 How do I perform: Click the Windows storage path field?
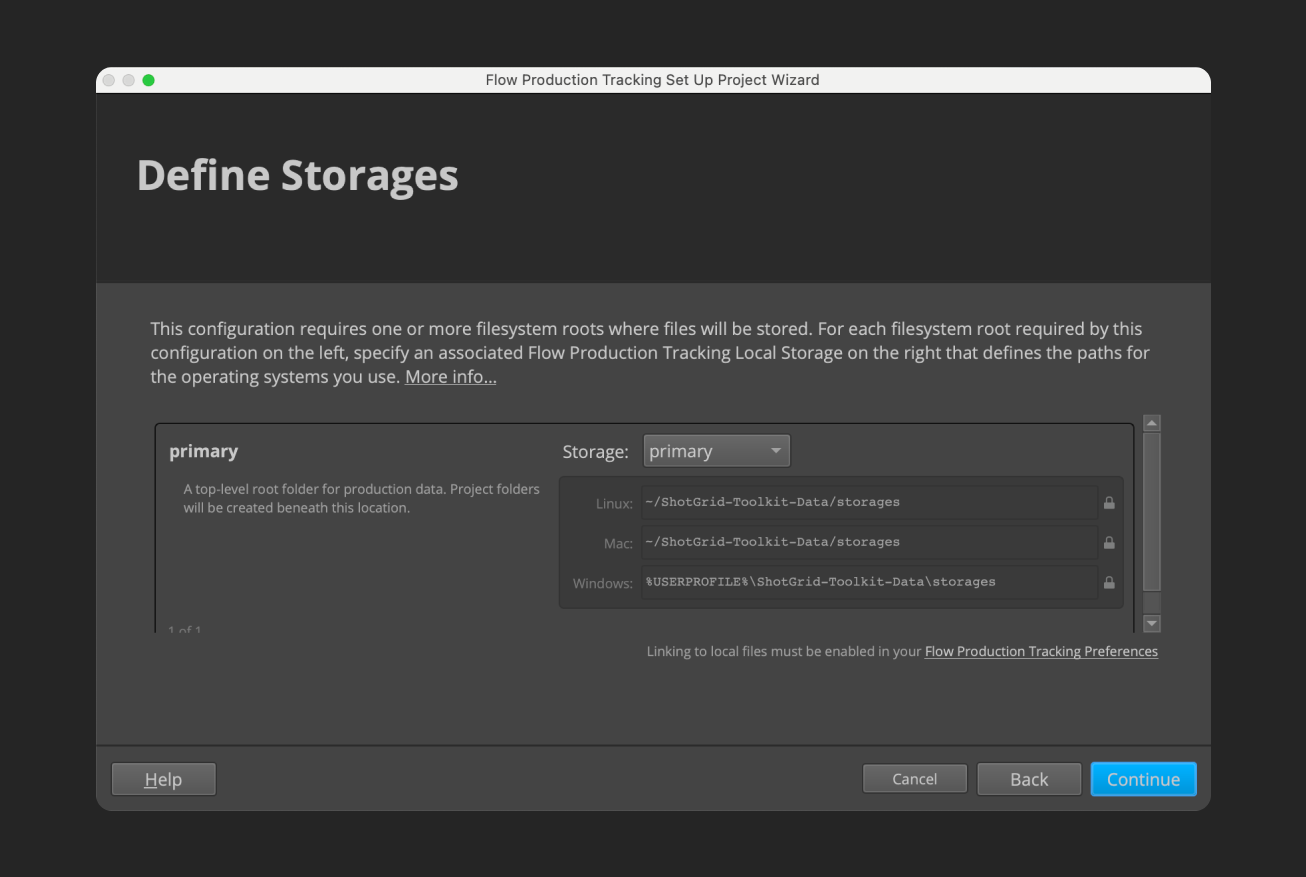click(869, 582)
